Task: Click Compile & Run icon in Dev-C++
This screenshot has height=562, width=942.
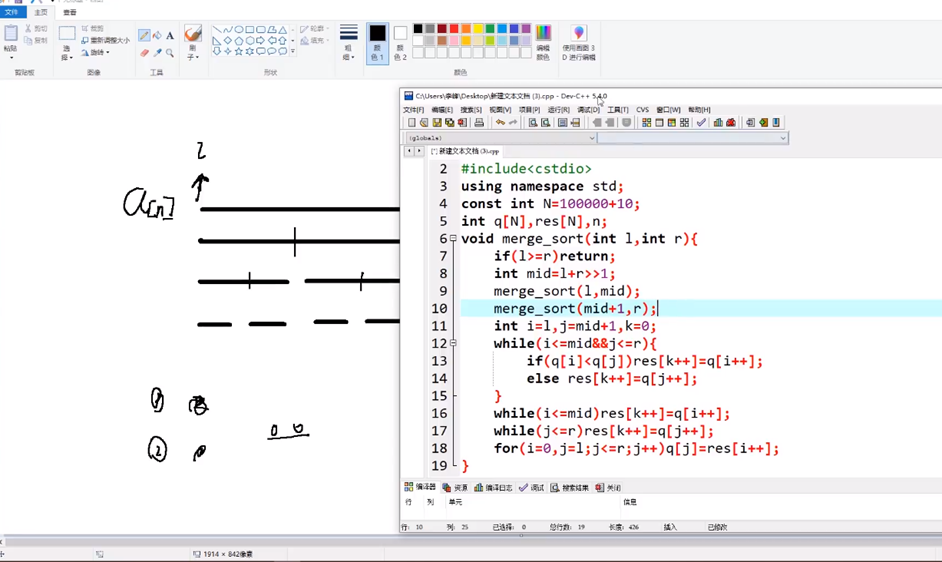Action: (x=672, y=123)
